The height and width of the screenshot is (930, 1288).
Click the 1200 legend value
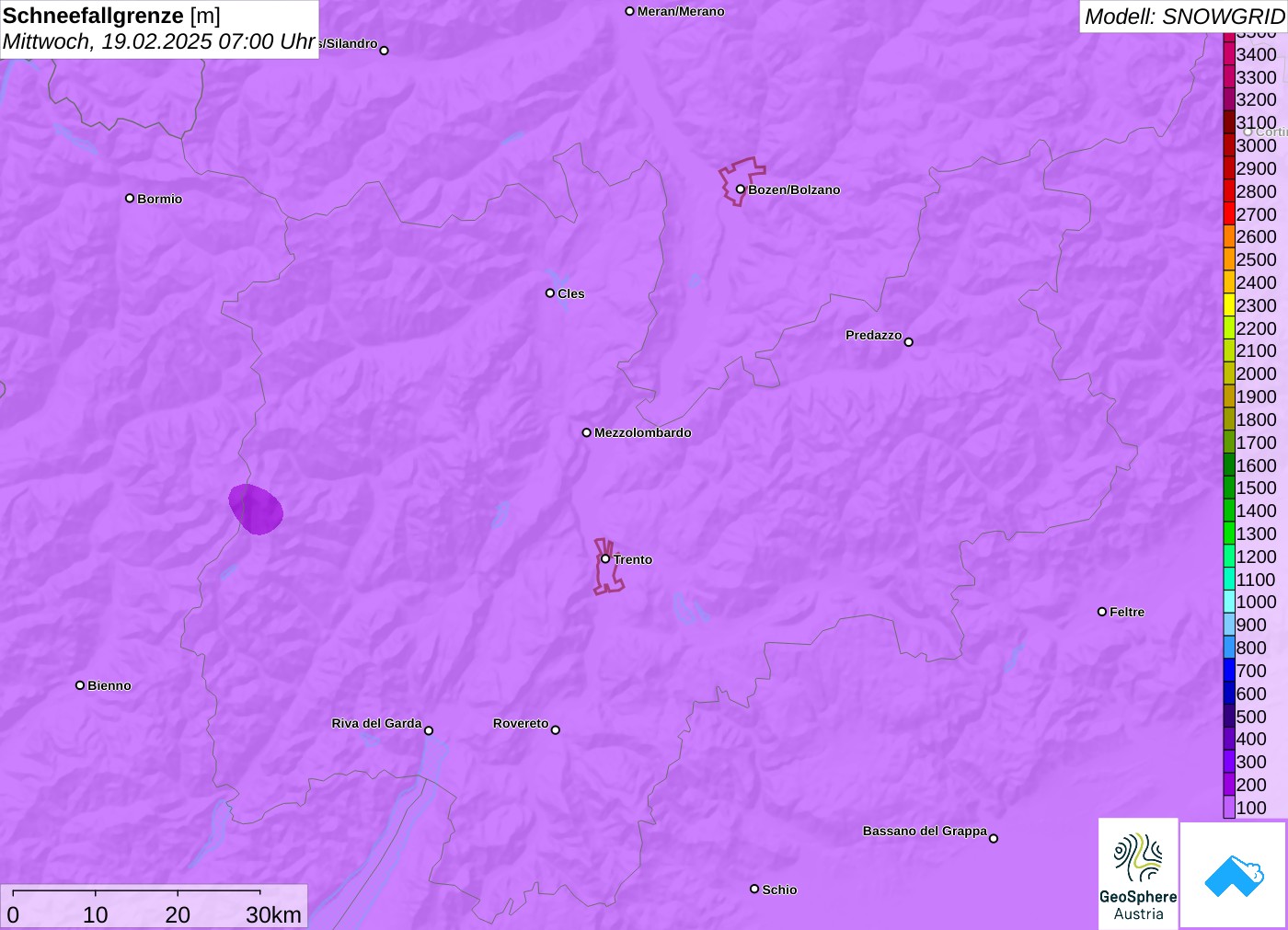[1256, 557]
